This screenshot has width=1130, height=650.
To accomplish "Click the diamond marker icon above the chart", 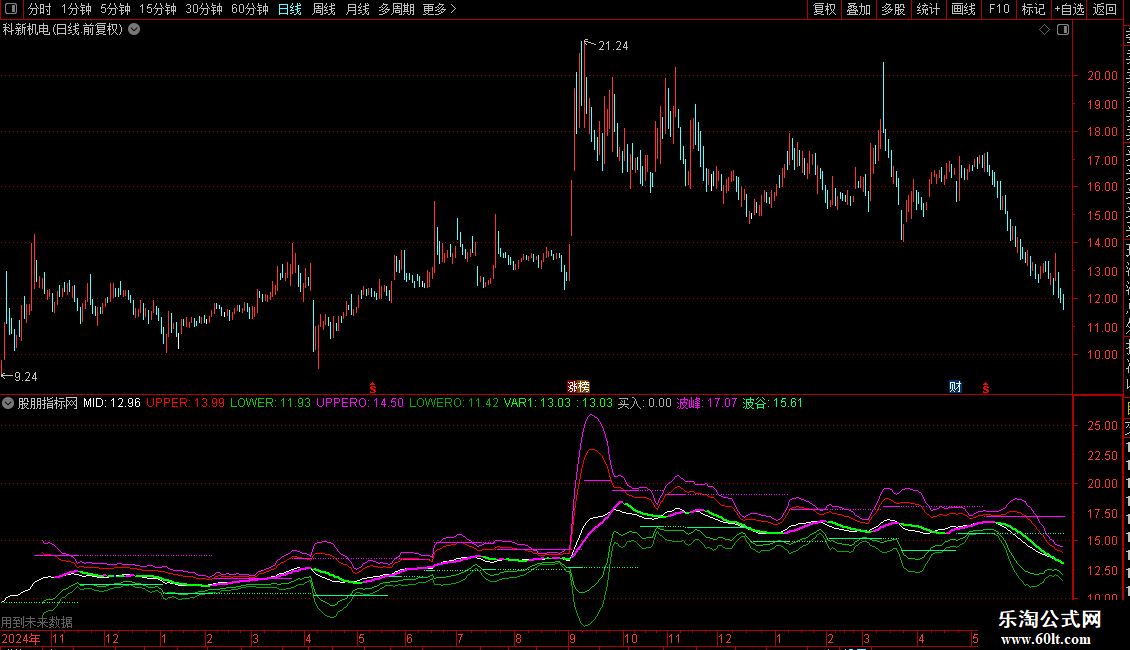I will coord(1044,30).
